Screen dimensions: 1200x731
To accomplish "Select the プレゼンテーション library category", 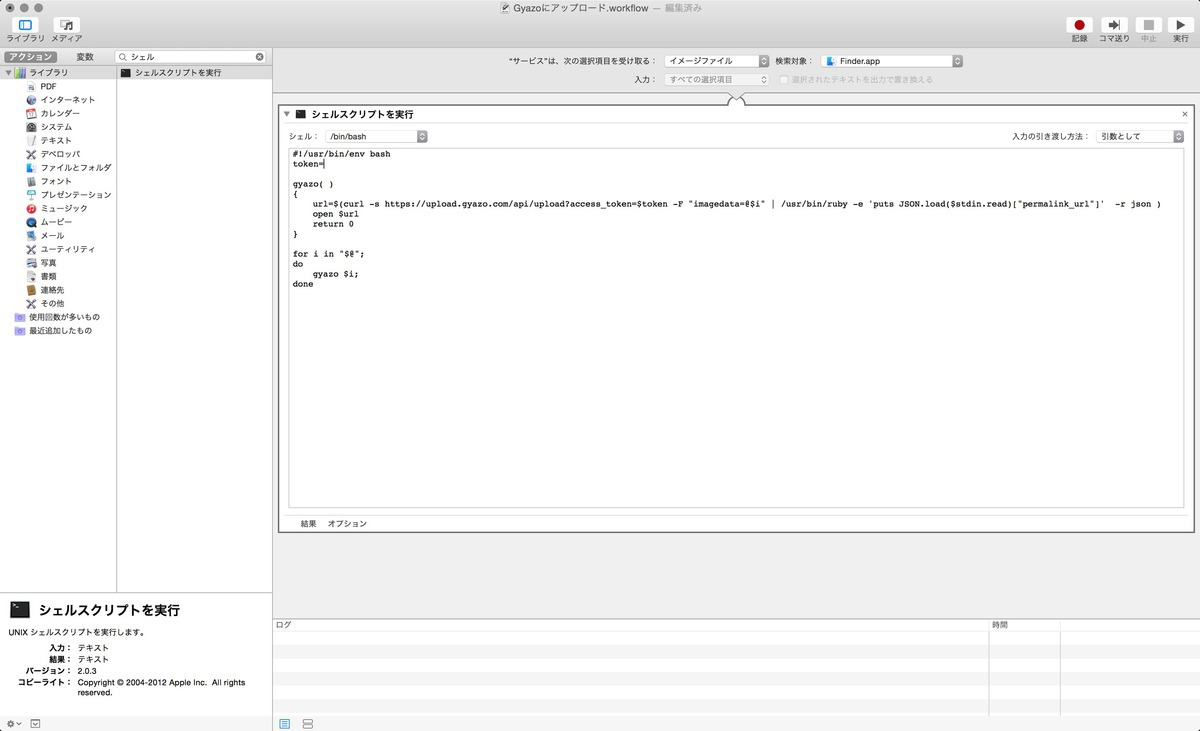I will pyautogui.click(x=76, y=195).
